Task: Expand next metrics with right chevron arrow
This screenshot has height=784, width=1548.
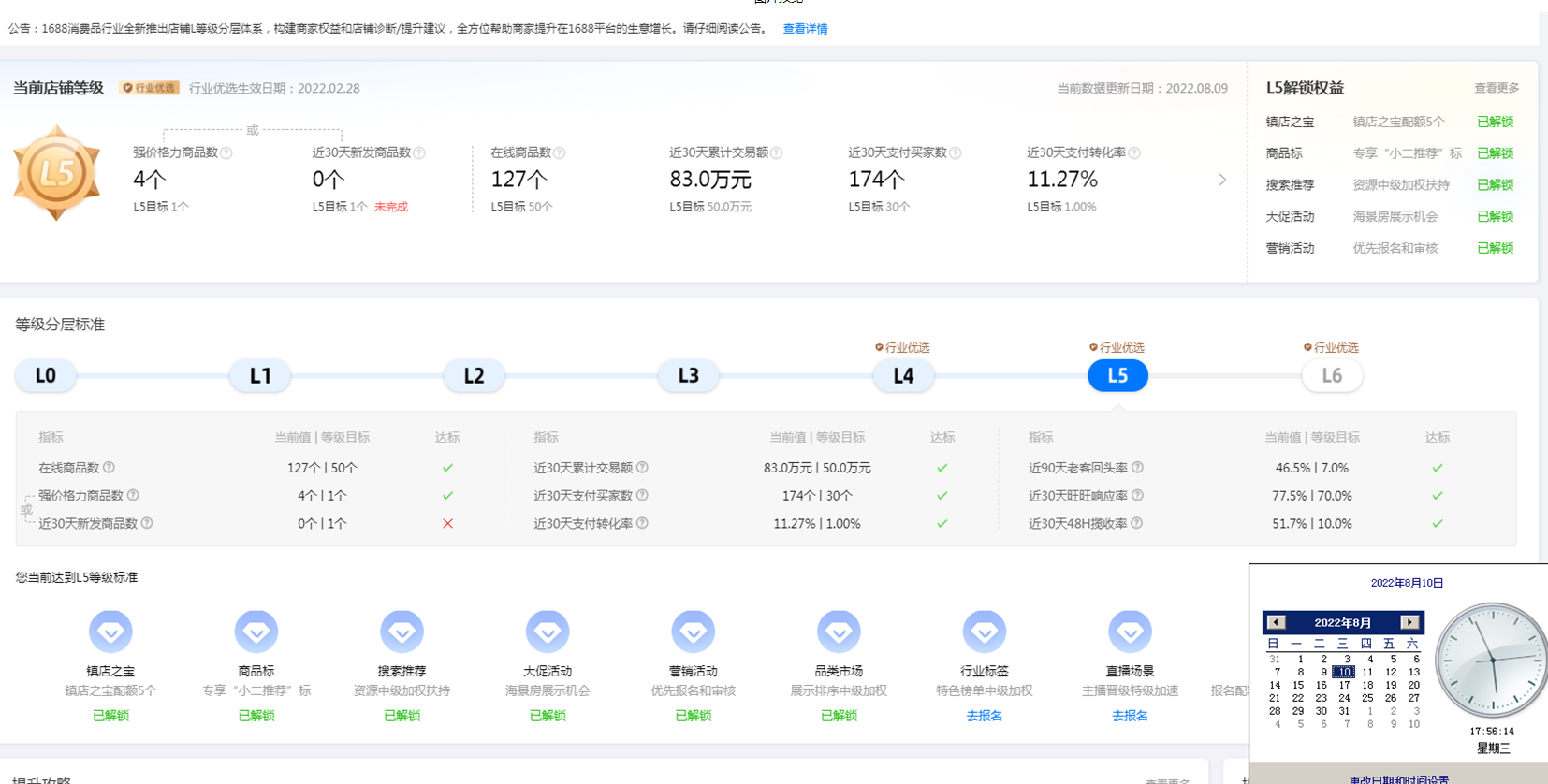Action: pos(1222,180)
